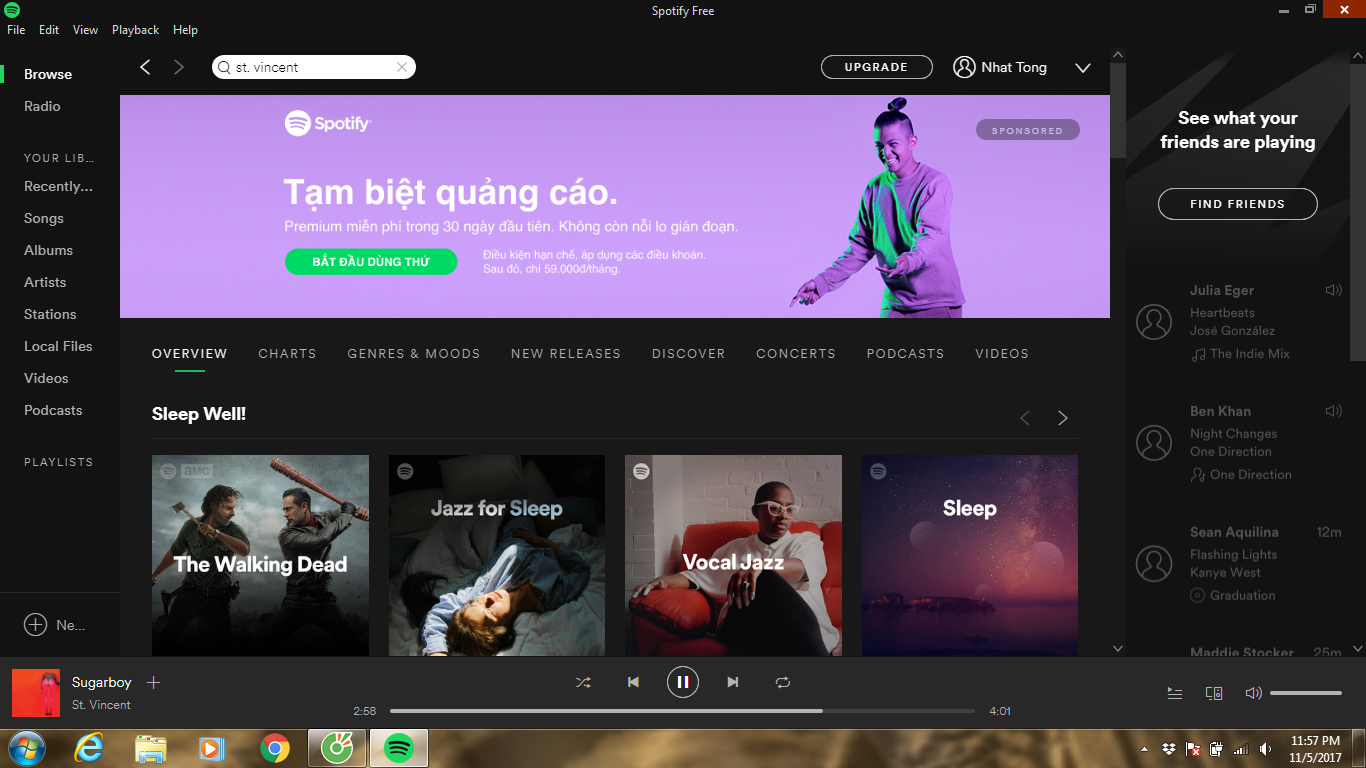Open the Jazz for Sleep playlist card

[497, 556]
